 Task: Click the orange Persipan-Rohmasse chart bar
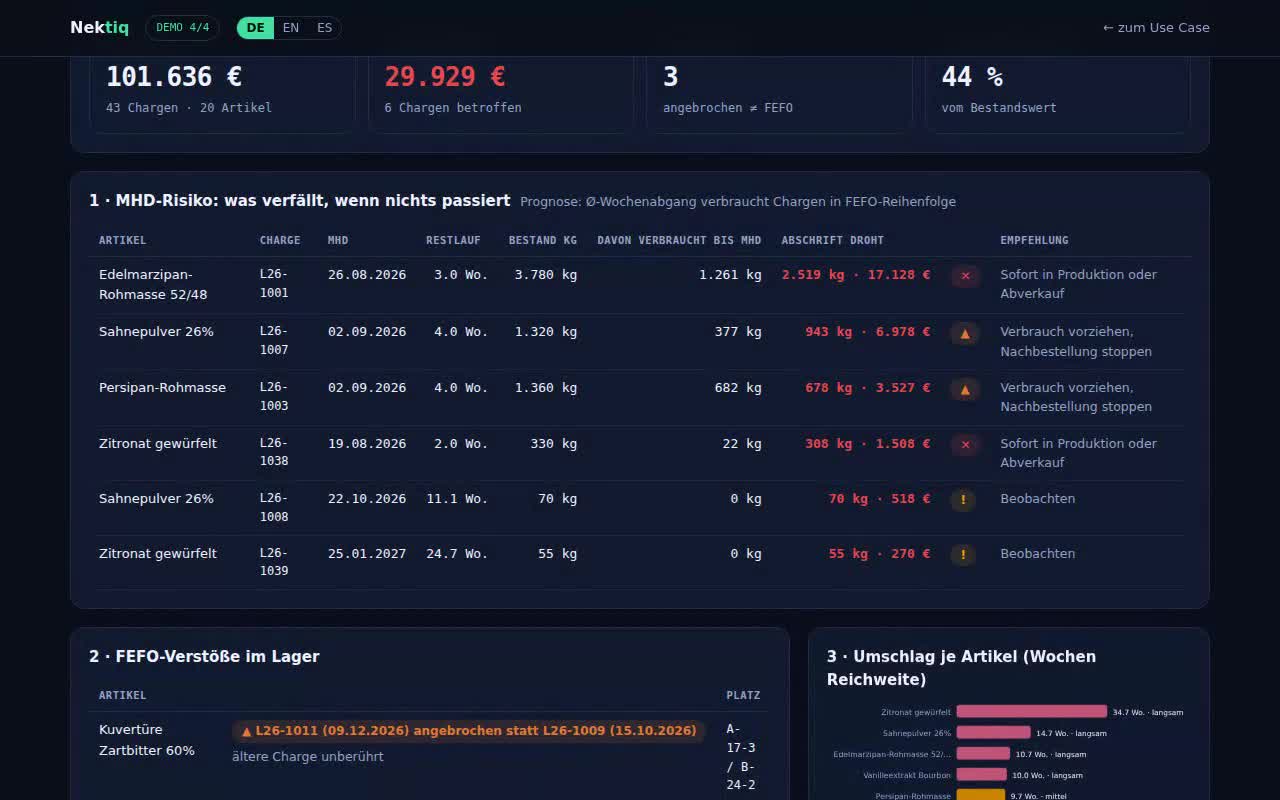coord(980,796)
